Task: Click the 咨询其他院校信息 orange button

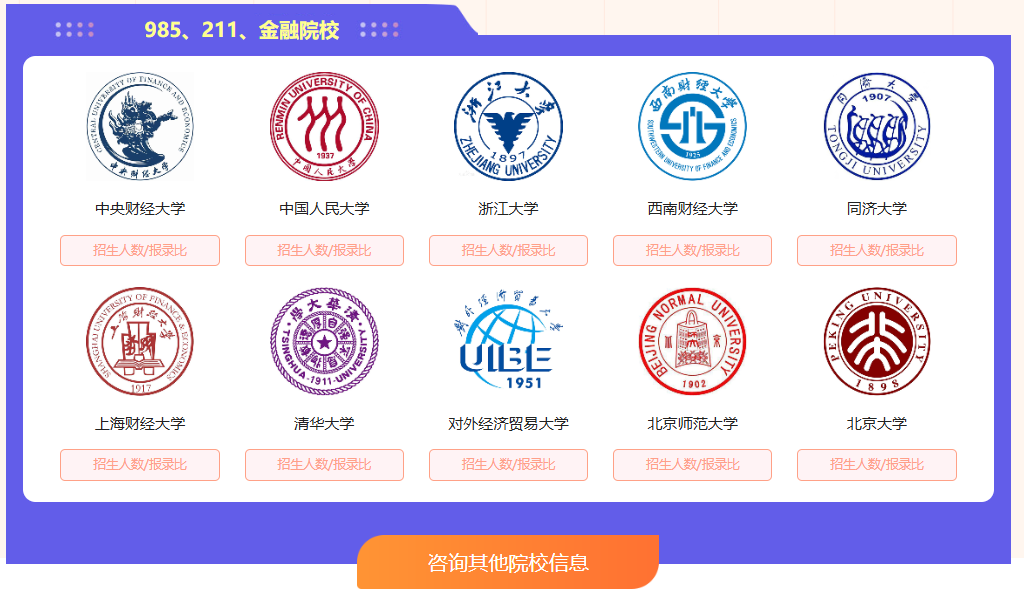Action: point(508,562)
